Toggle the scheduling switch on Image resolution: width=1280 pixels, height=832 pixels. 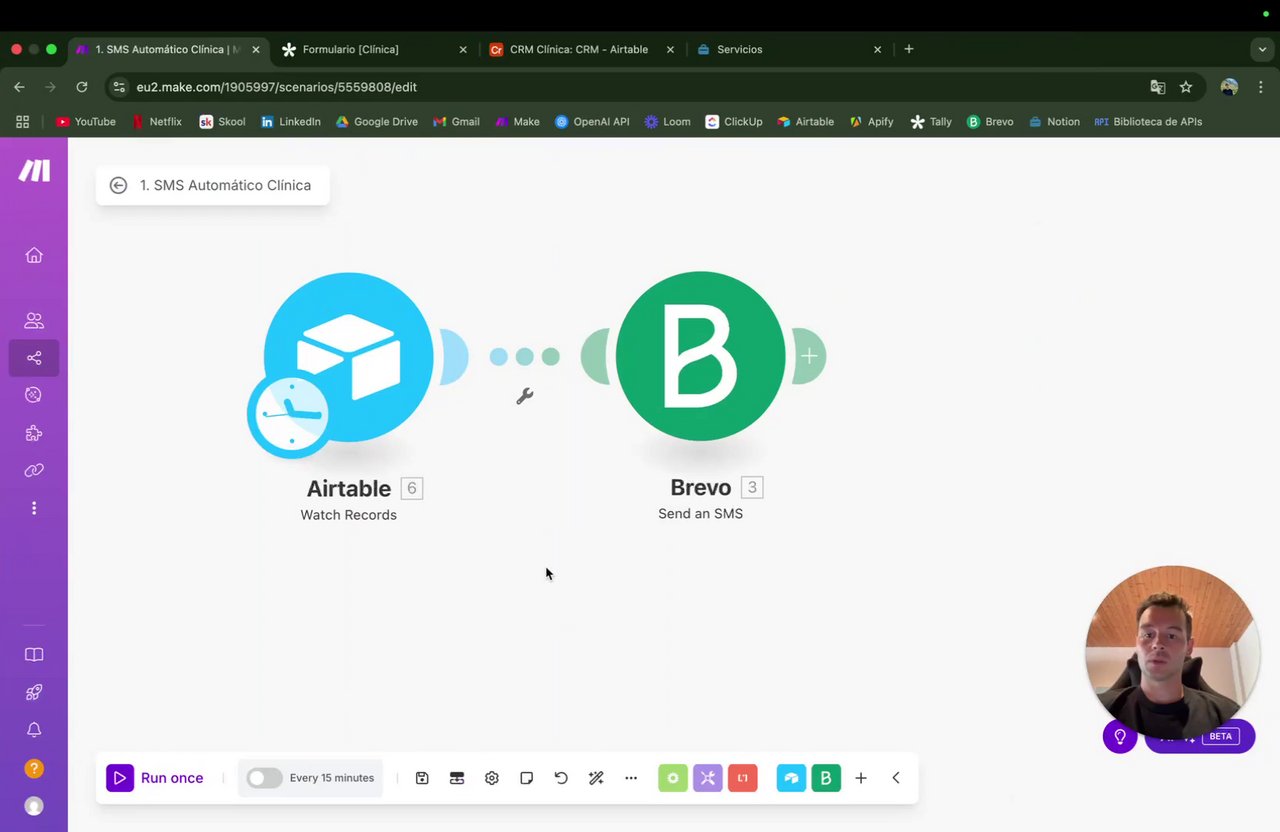pos(264,778)
